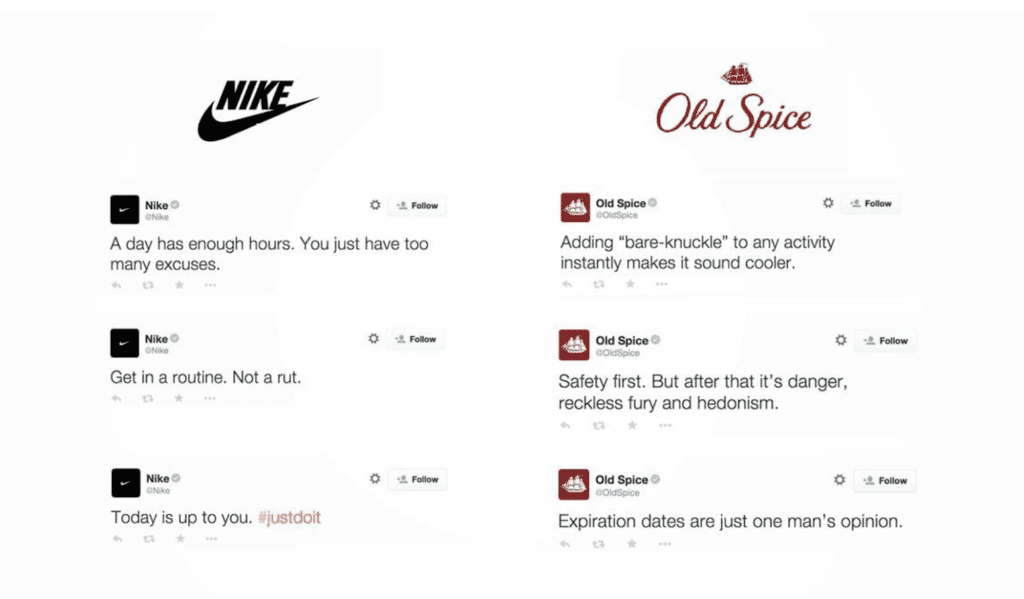The height and width of the screenshot is (599, 1024).
Task: Retweet Old Spice's "bare-knuckle" tweet
Action: tap(598, 284)
